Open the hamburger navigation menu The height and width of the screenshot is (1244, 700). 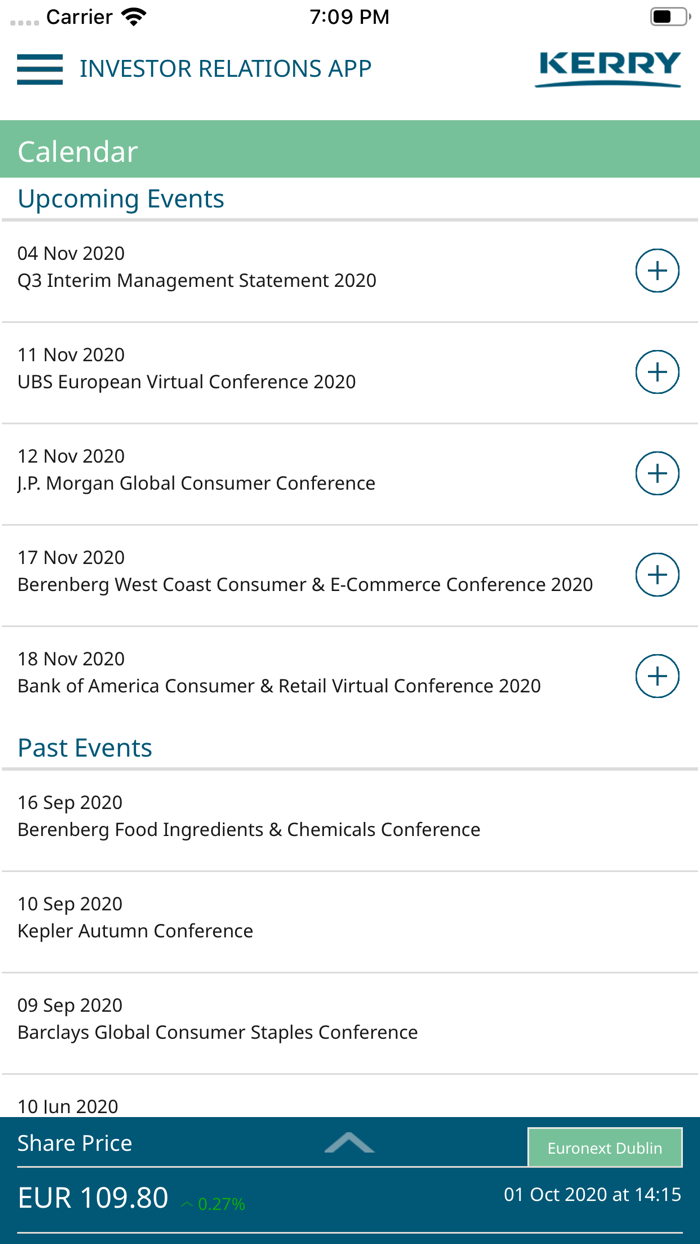39,69
